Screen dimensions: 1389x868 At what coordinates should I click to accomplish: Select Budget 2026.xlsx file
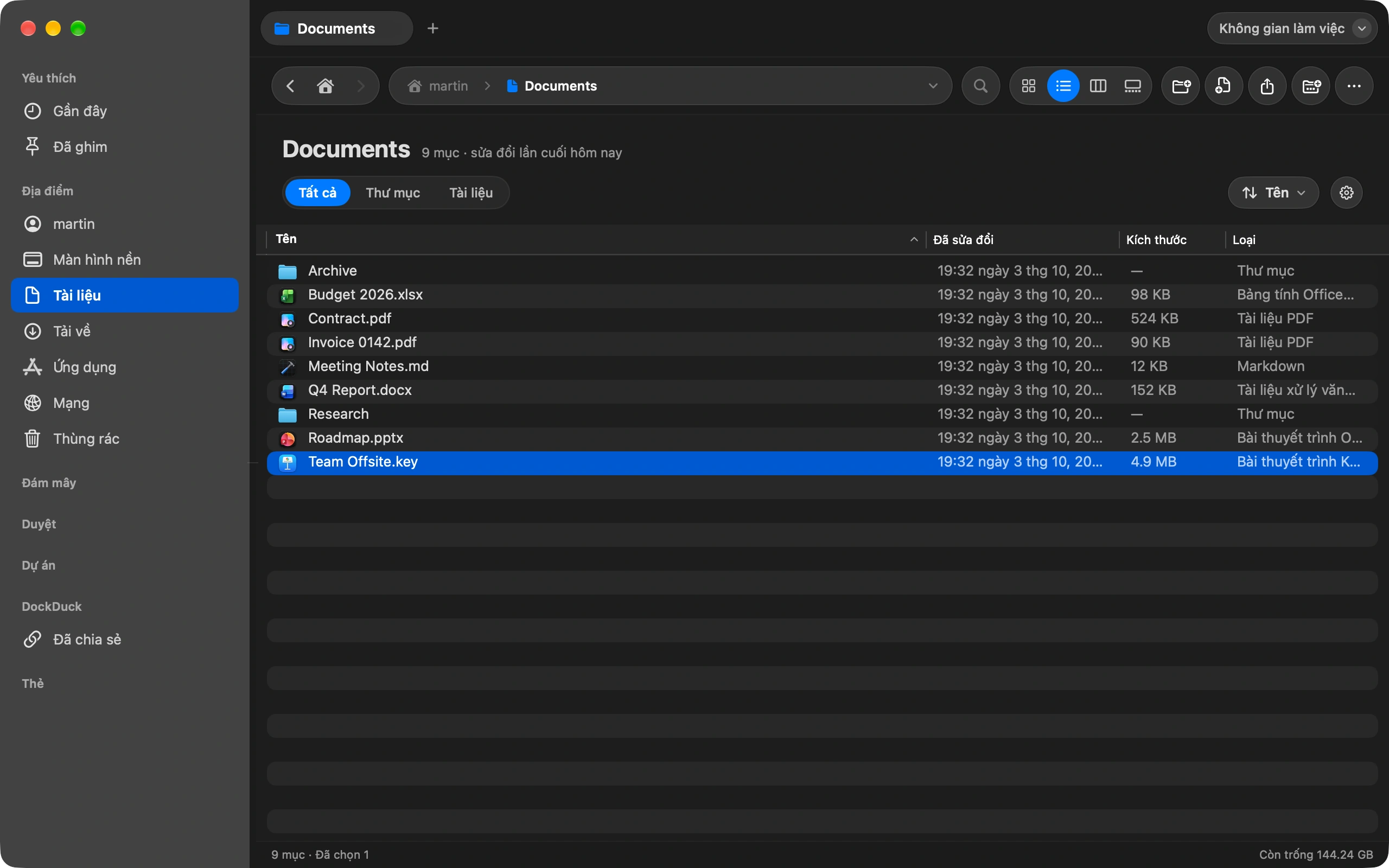click(822, 295)
